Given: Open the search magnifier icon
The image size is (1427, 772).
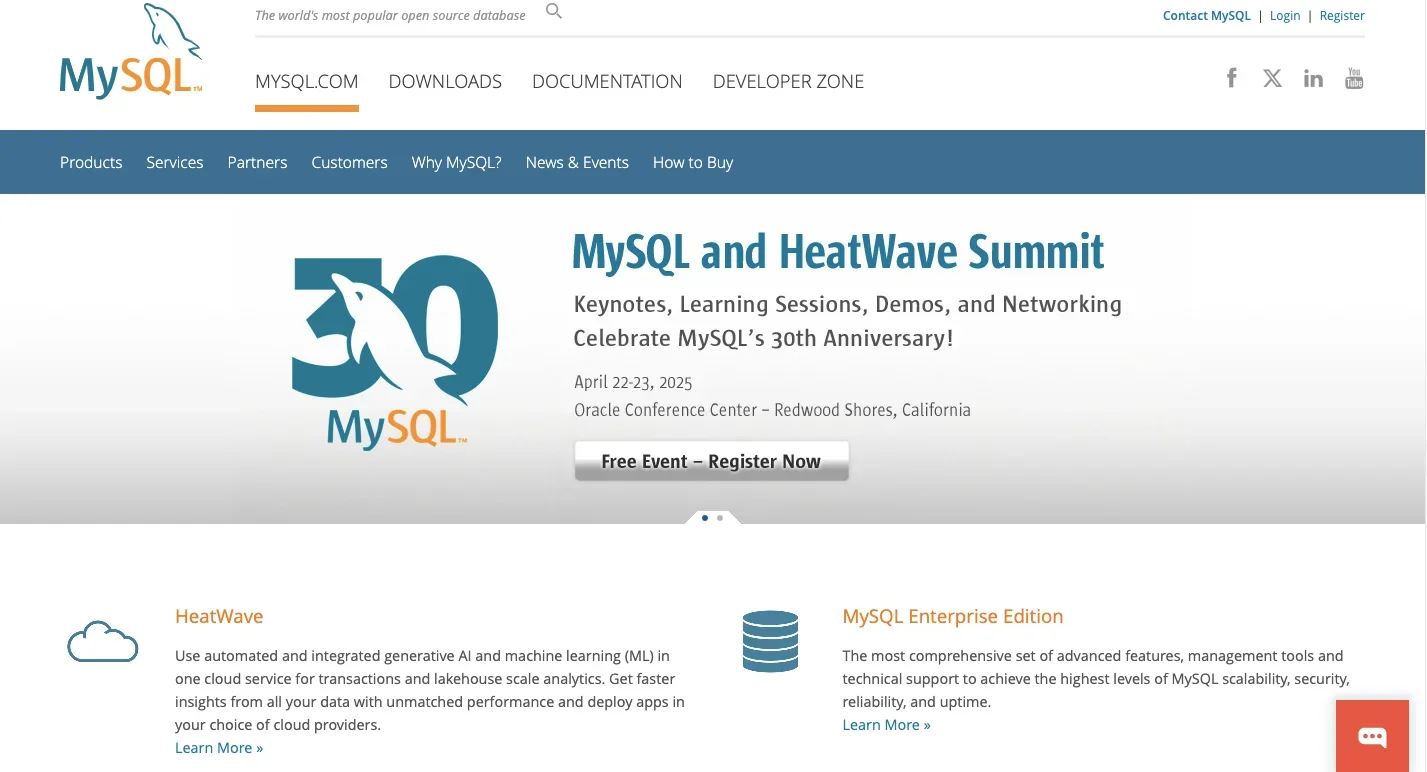Looking at the screenshot, I should pyautogui.click(x=554, y=12).
